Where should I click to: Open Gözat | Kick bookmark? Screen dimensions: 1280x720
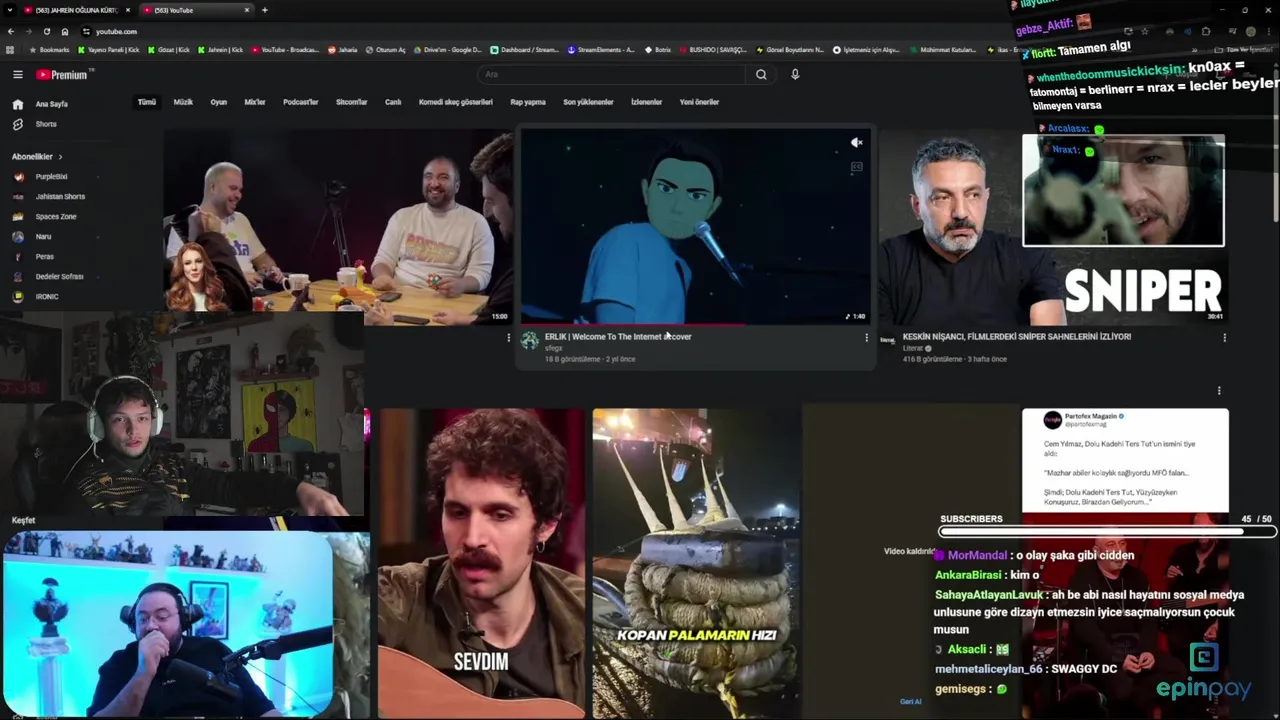pos(169,49)
